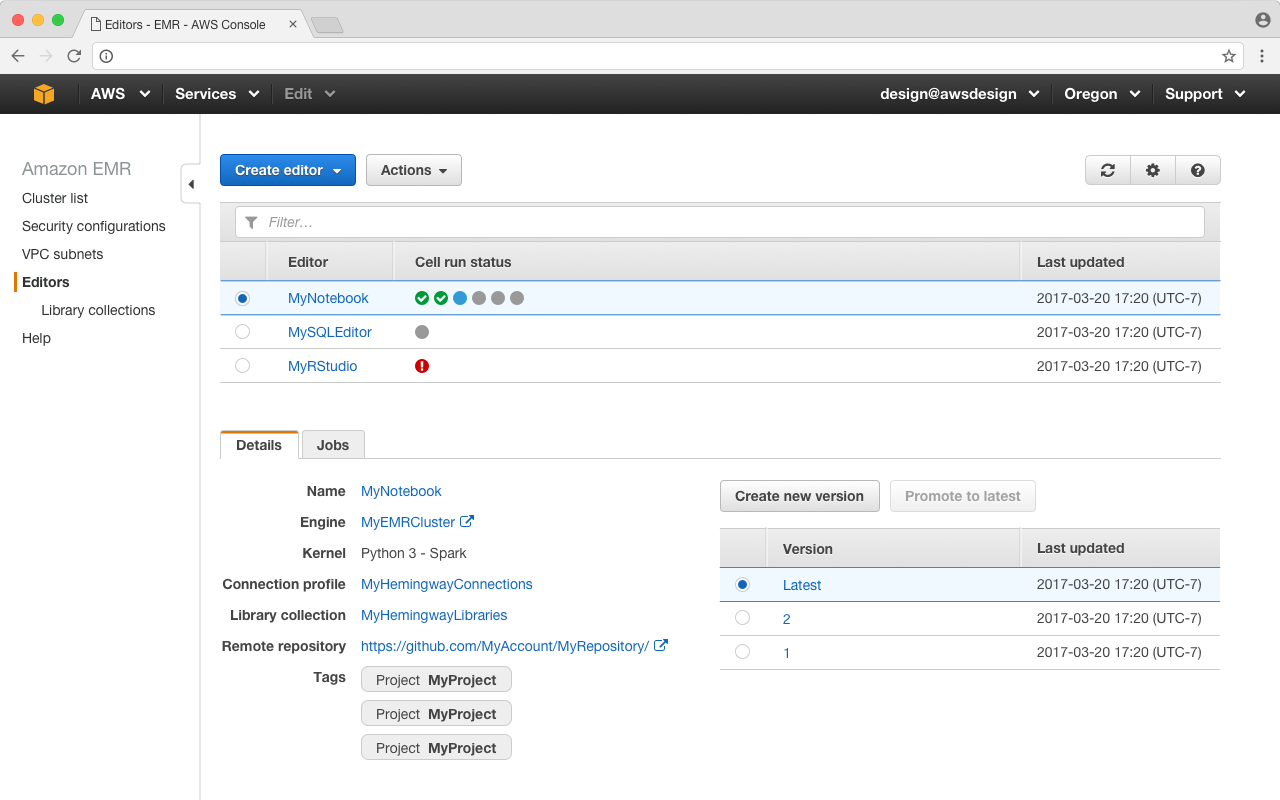Click the Create new version button
The width and height of the screenshot is (1280, 800).
point(799,496)
